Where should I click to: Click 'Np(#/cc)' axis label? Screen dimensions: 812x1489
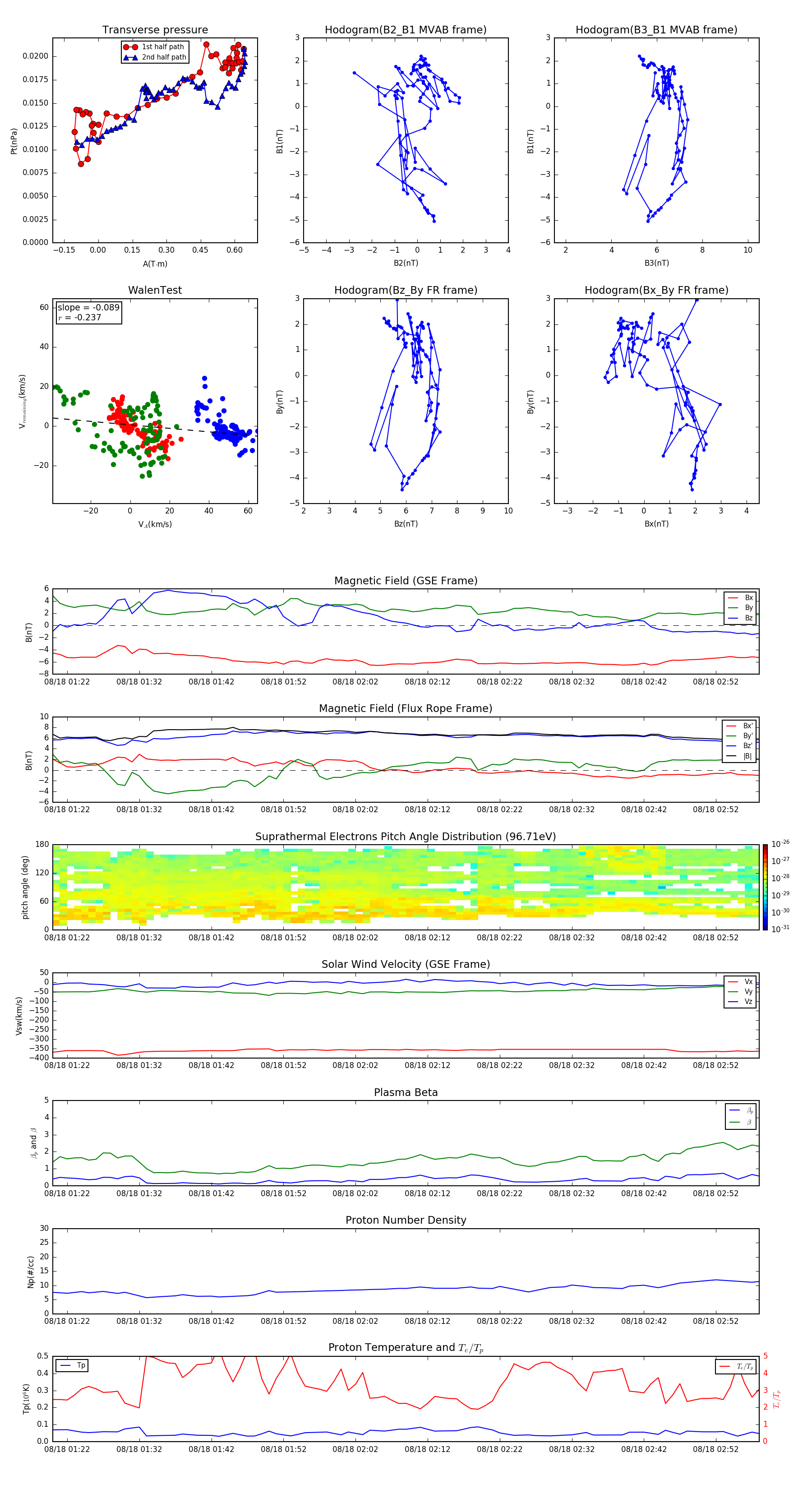(x=31, y=1271)
